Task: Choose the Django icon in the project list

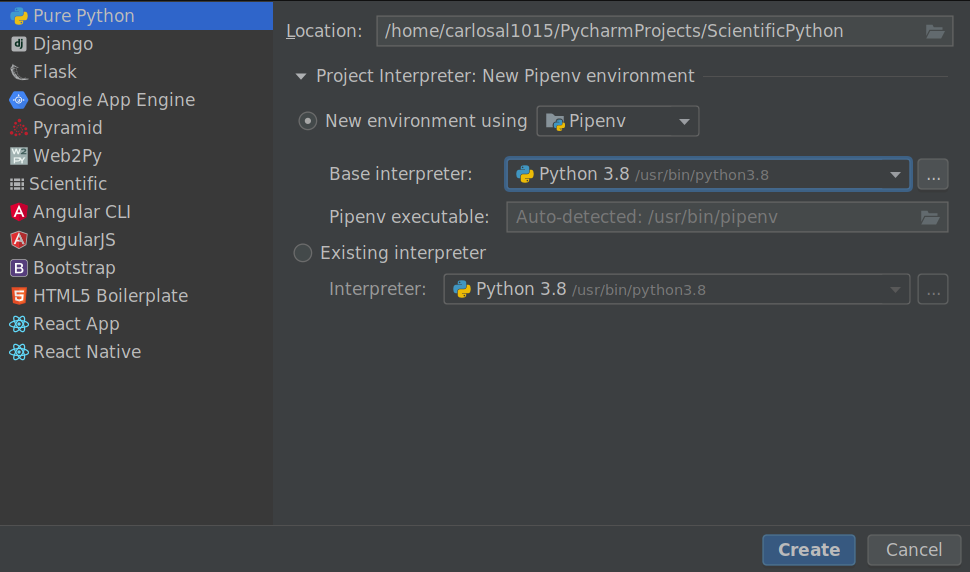Action: click(19, 44)
